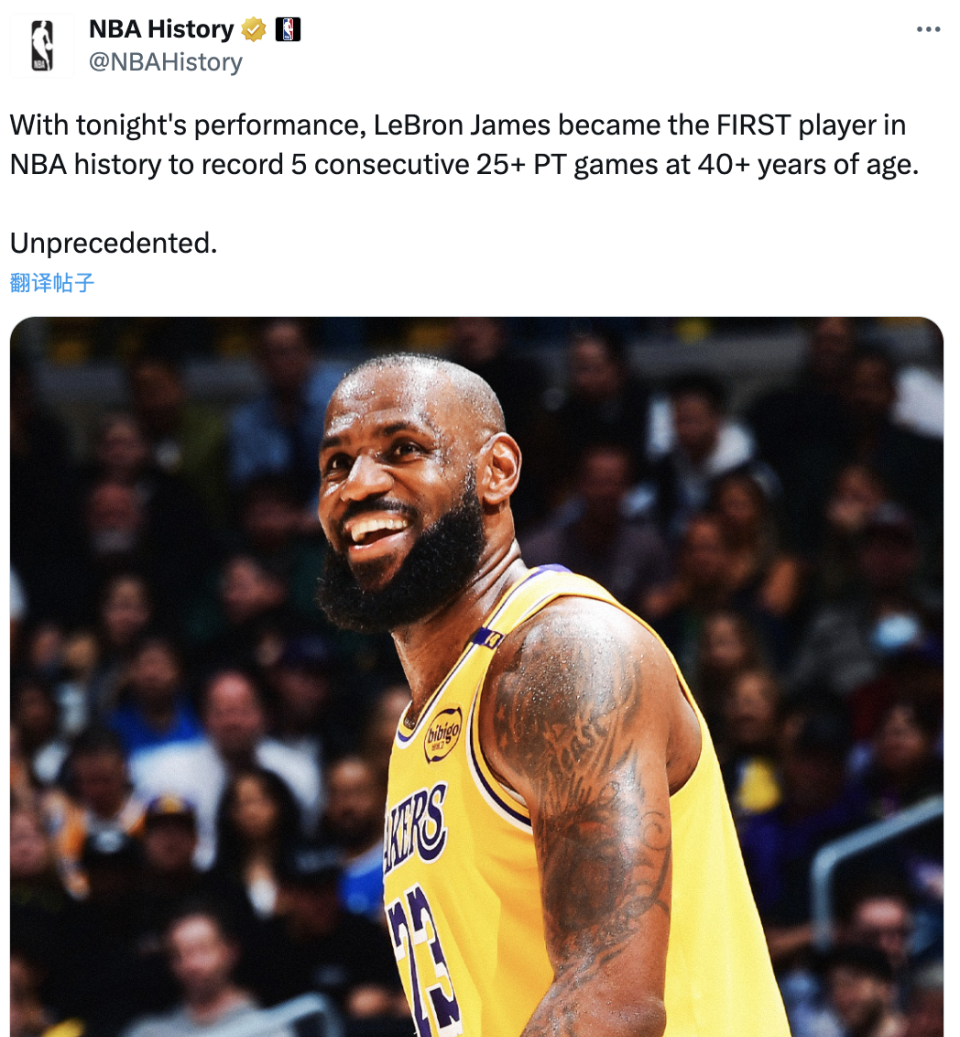Click the word "Unprecedented." in the post
Image resolution: width=960 pixels, height=1037 pixels.
113,242
